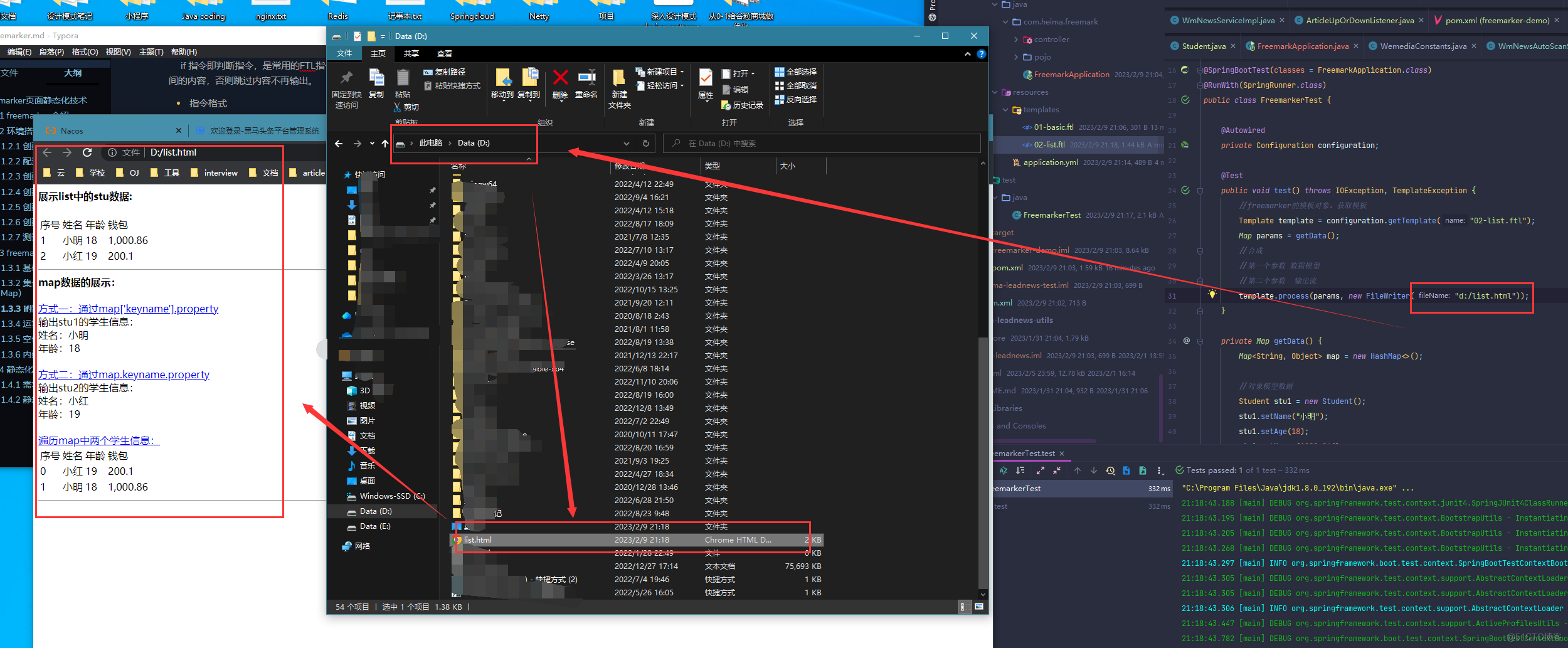Click the Explorer Back navigation arrow
This screenshot has height=648, width=1568.
pyautogui.click(x=339, y=144)
